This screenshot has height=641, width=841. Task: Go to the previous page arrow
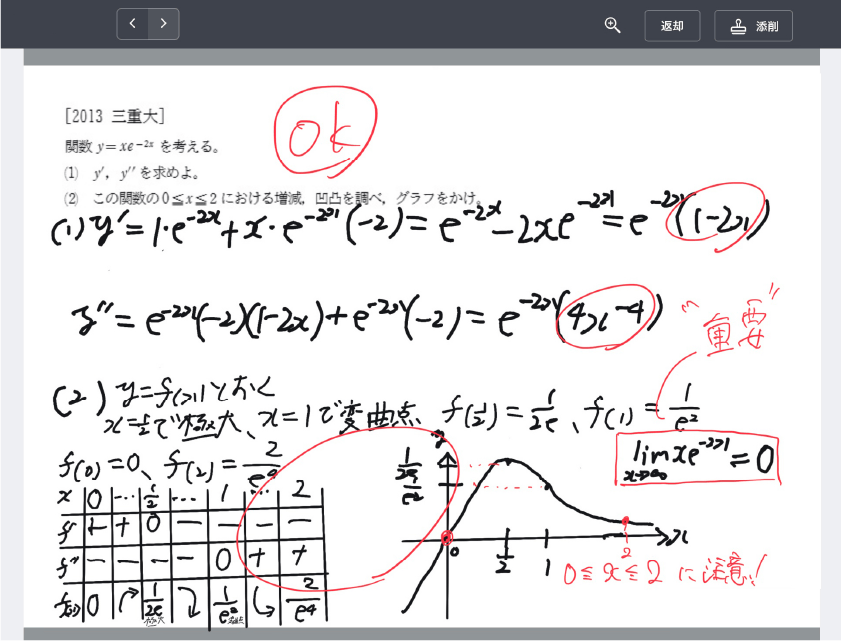132,24
